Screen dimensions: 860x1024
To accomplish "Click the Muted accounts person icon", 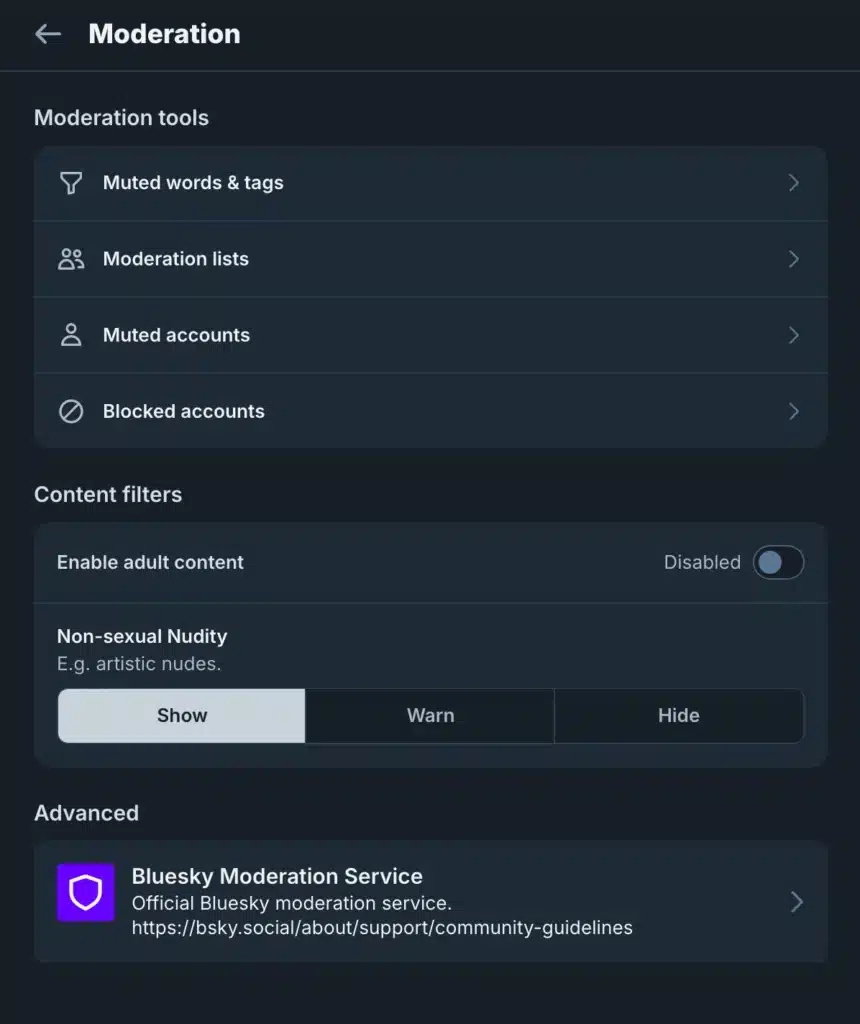I will pyautogui.click(x=71, y=335).
